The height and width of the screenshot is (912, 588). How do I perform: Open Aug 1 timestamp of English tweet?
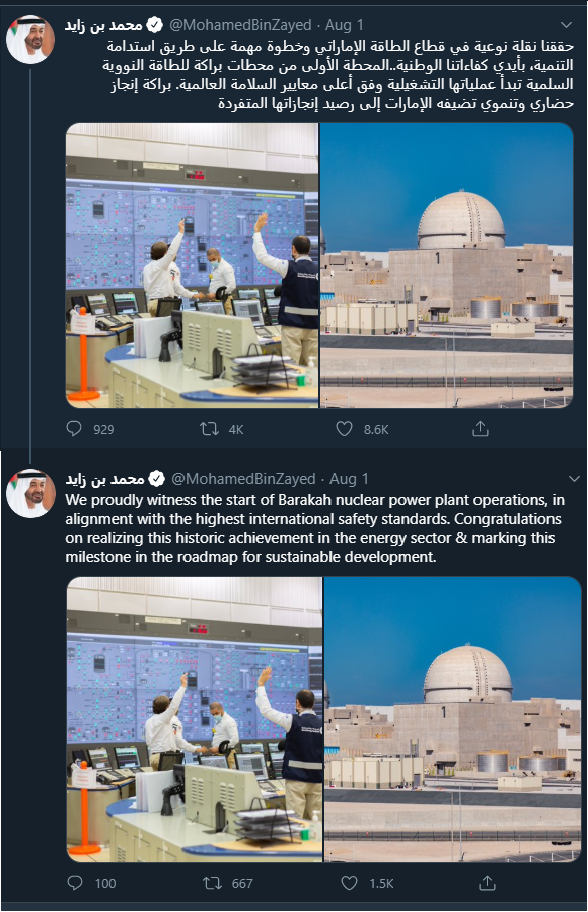click(349, 479)
